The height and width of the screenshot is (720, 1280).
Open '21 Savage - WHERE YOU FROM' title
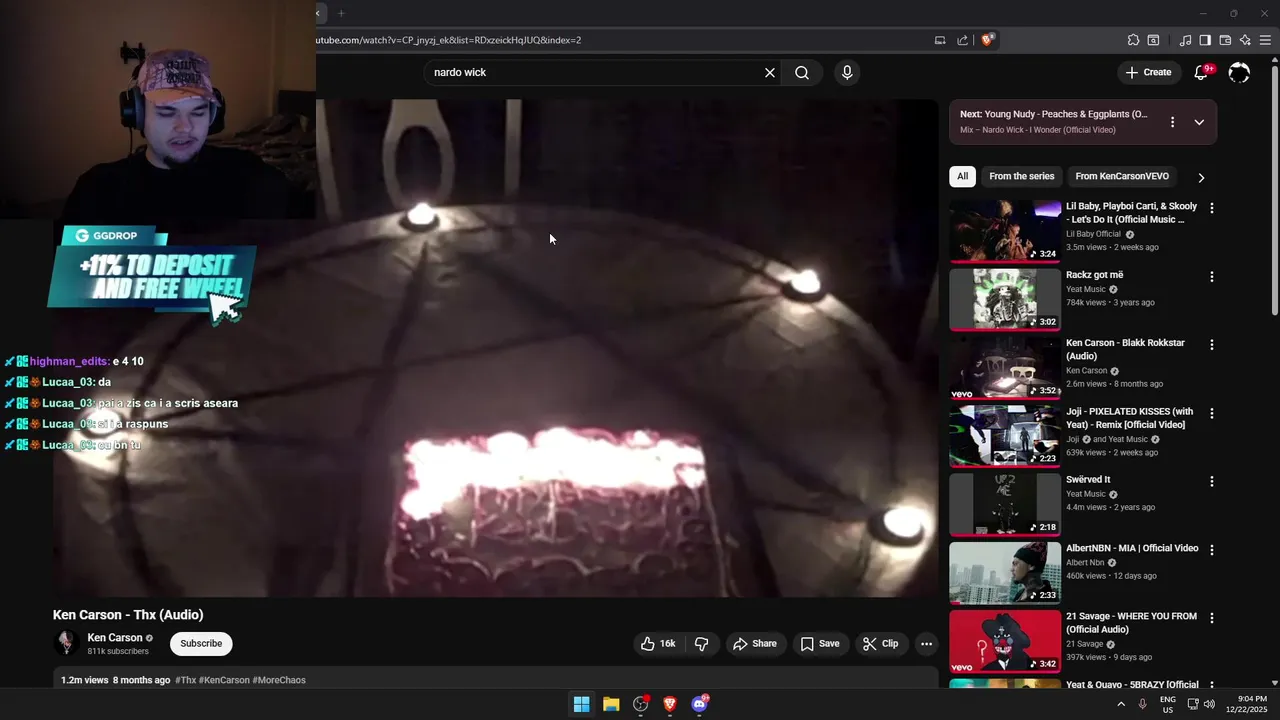pos(1131,622)
